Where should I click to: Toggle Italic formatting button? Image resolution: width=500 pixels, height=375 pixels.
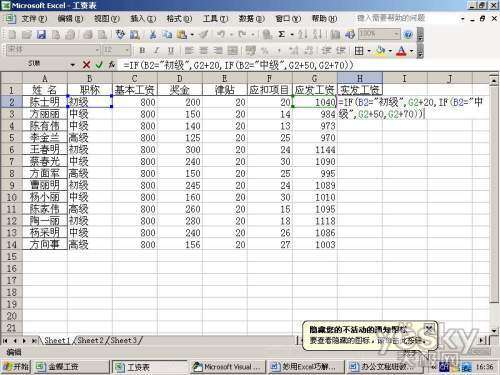click(x=156, y=51)
